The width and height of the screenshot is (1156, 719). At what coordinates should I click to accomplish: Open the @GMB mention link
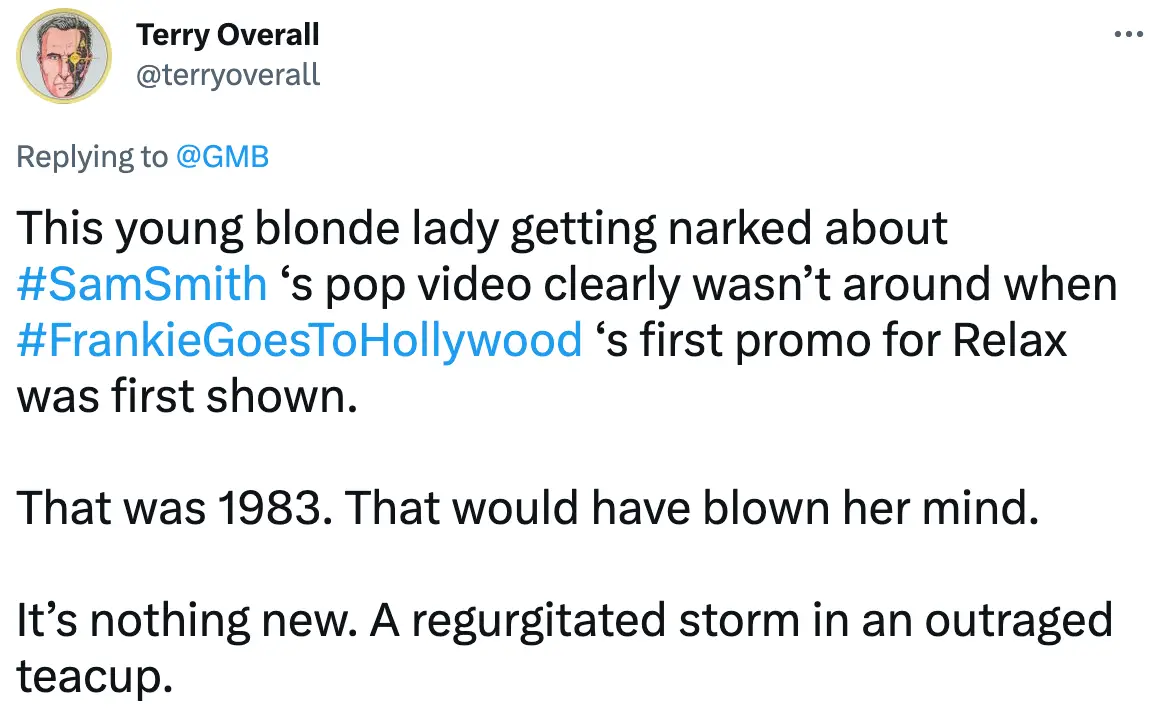click(x=223, y=157)
